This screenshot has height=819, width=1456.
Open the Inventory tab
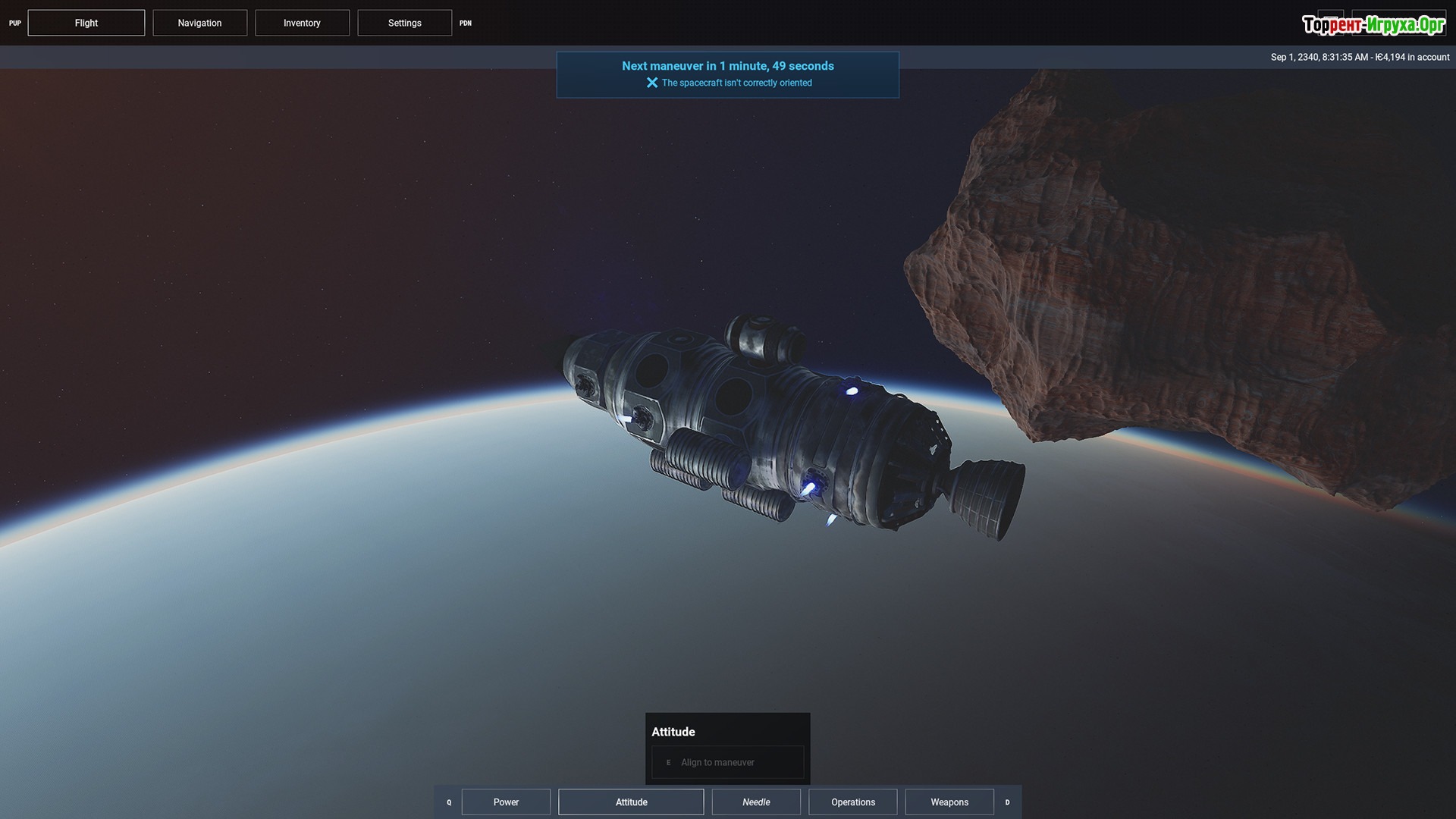point(302,23)
